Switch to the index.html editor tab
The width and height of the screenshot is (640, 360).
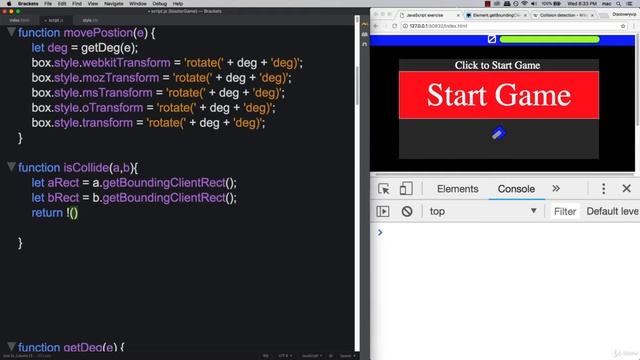pos(19,20)
